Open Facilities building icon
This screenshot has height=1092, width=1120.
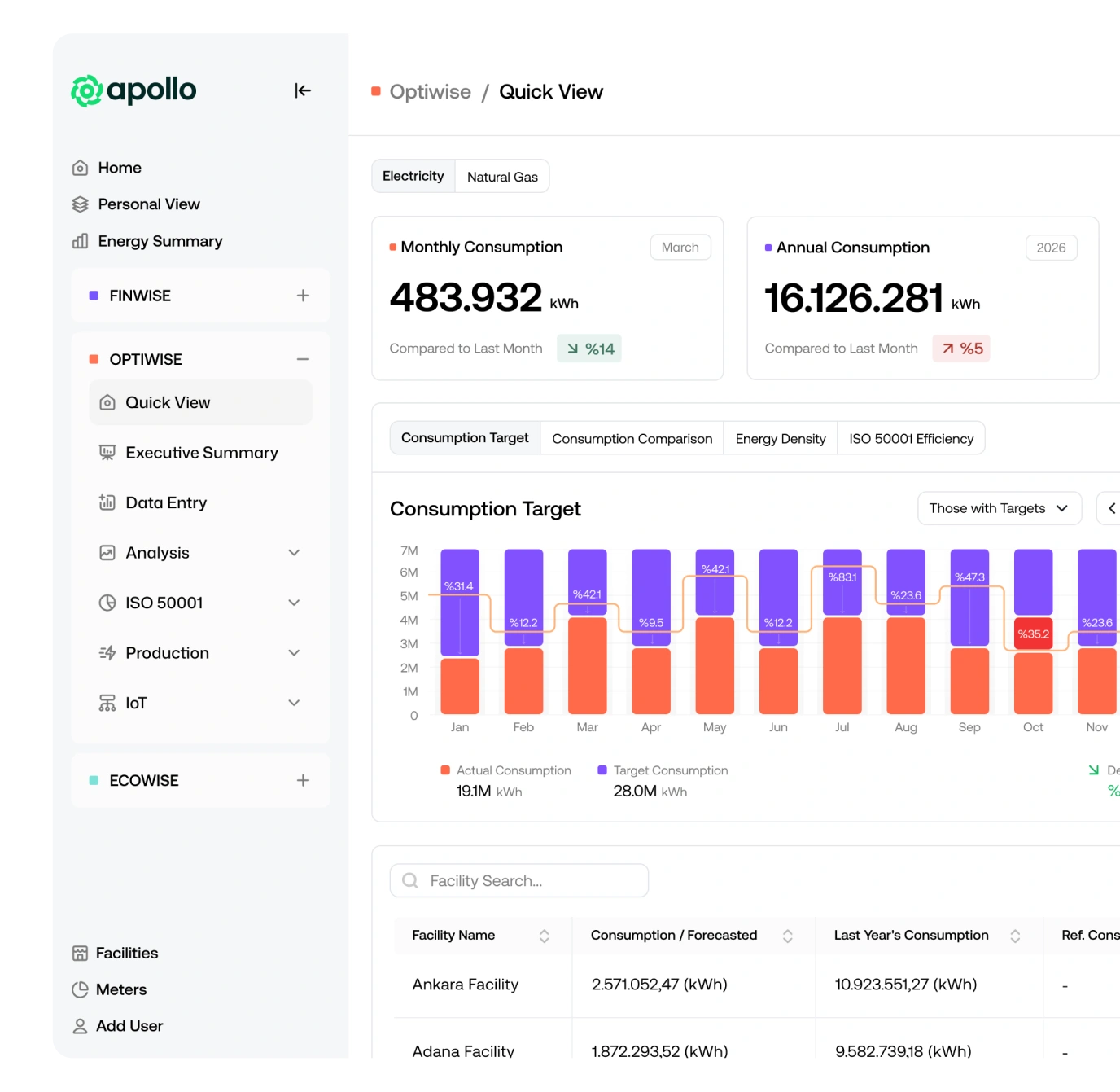(x=80, y=954)
